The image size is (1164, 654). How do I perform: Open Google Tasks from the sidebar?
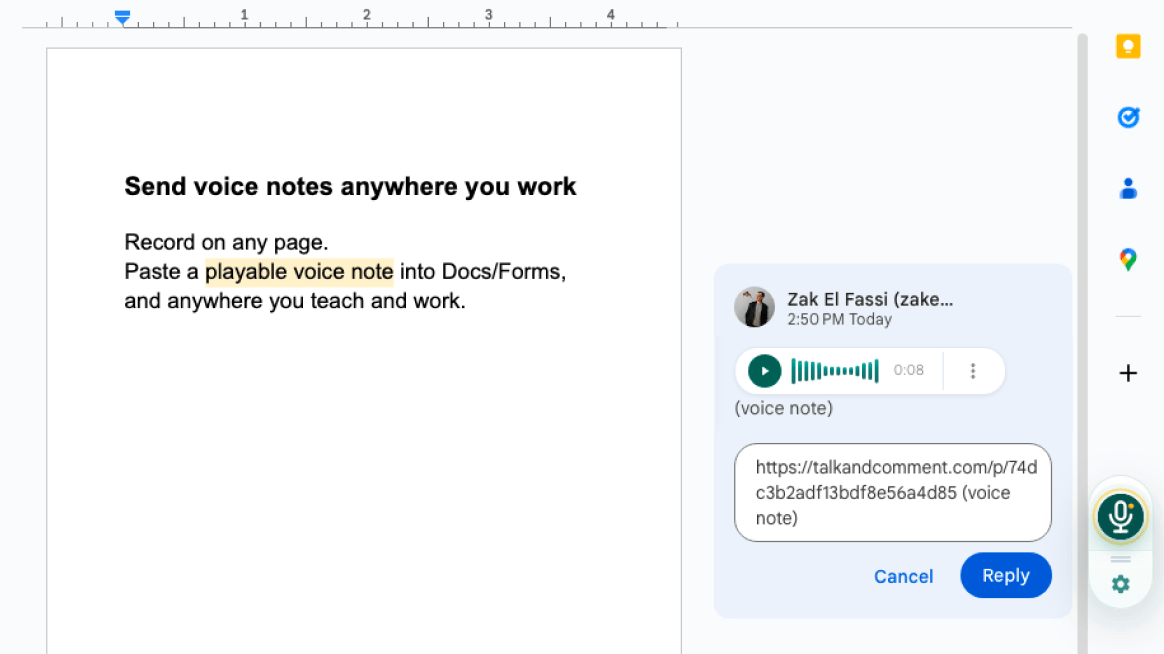(x=1127, y=117)
